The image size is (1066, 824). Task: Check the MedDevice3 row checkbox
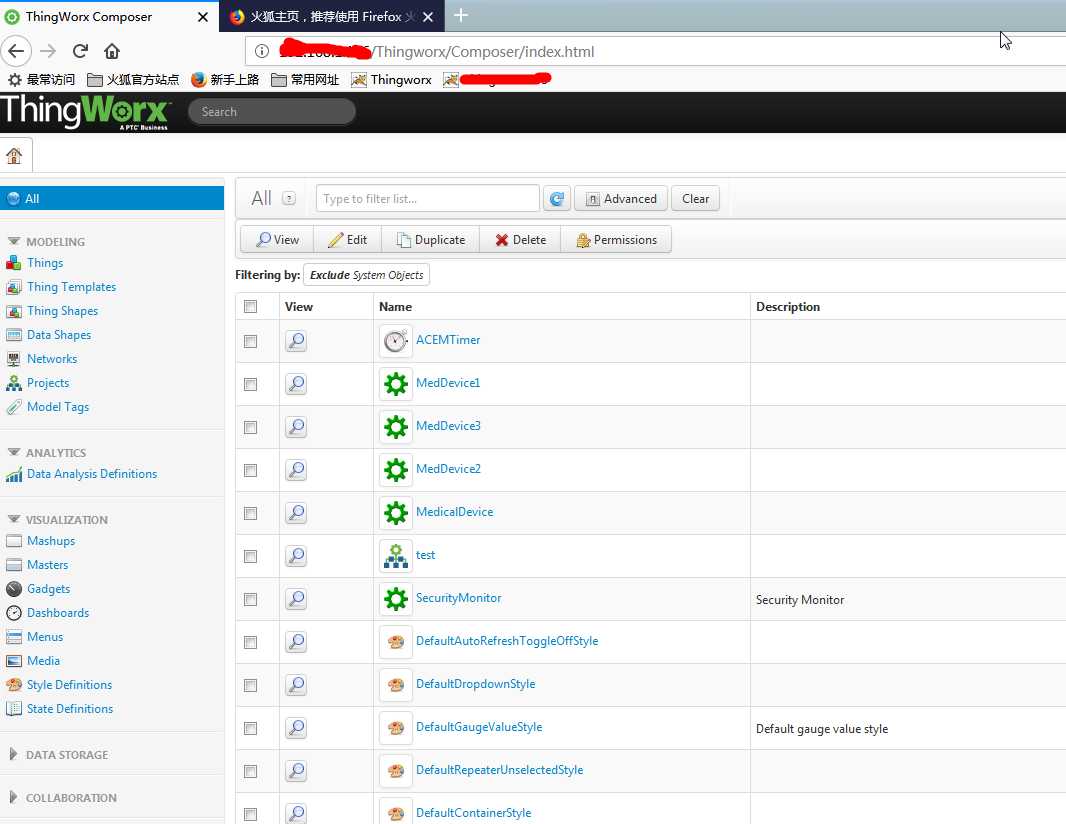[x=251, y=427]
